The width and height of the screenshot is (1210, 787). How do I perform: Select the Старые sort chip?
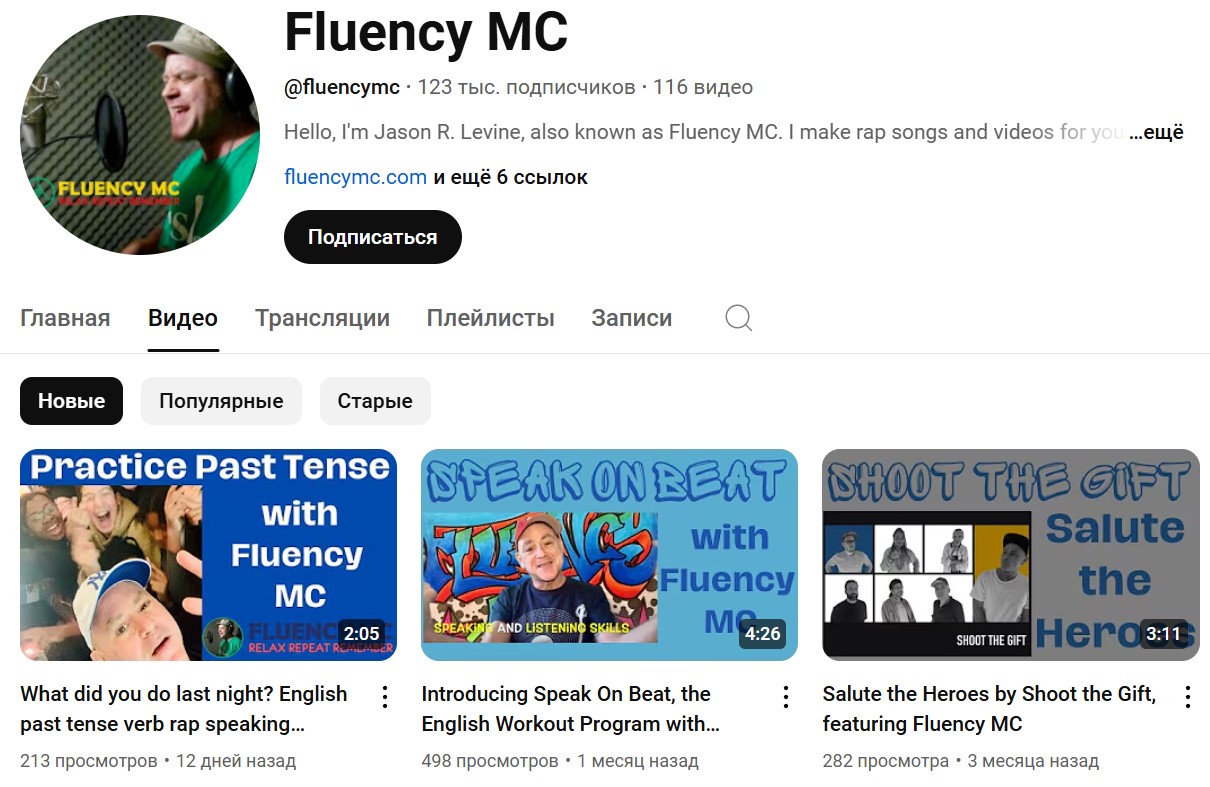click(375, 401)
